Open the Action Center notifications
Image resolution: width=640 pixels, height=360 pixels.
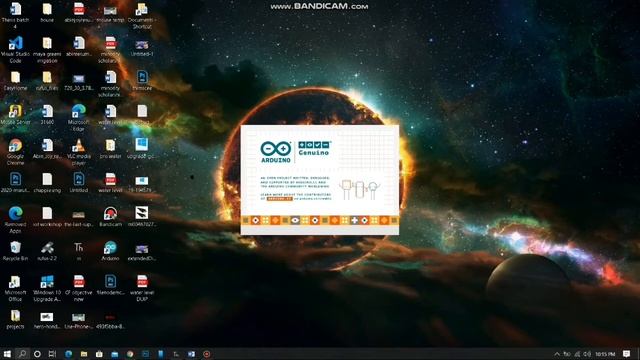point(627,354)
